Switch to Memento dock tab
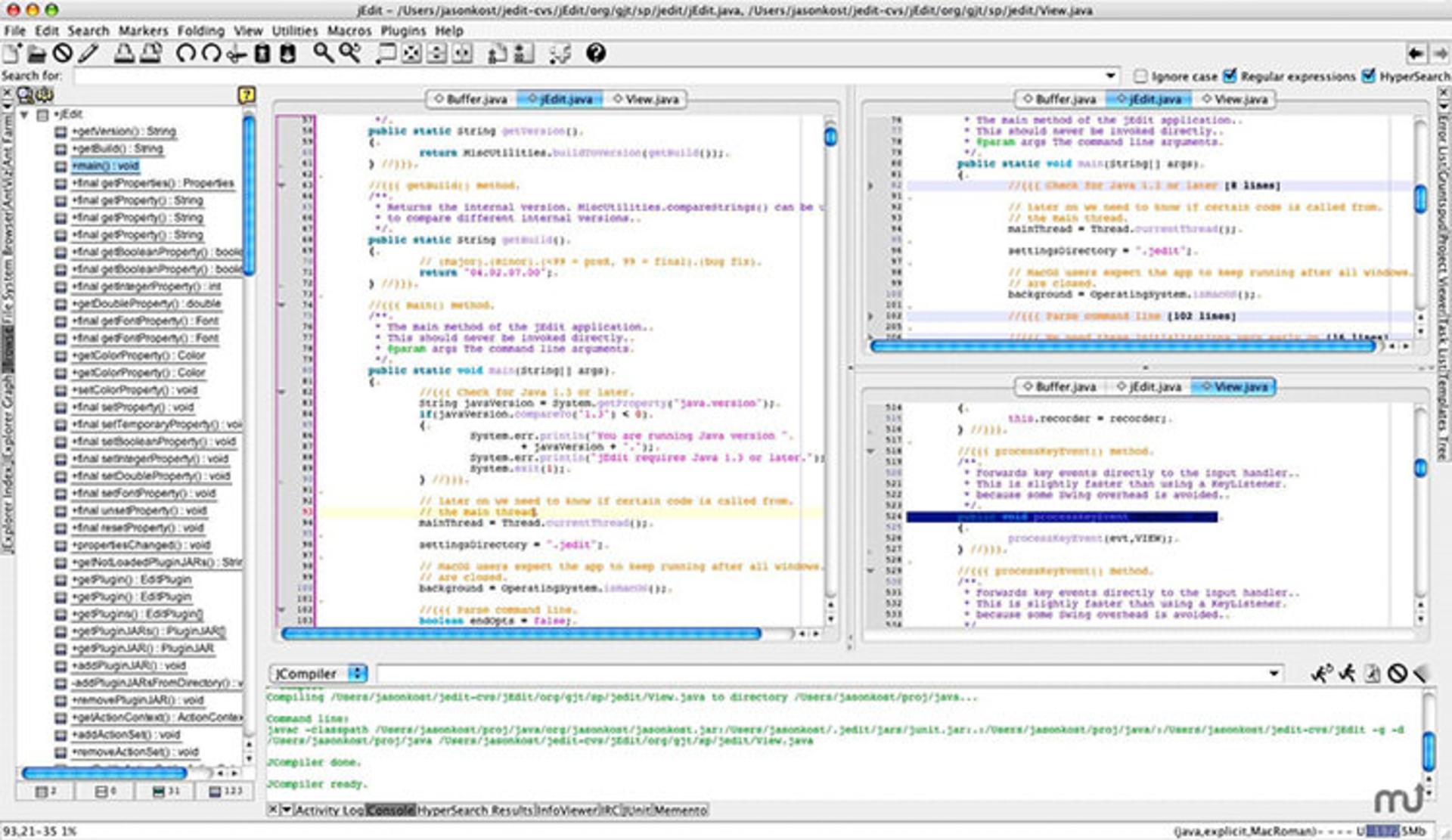The width and height of the screenshot is (1452, 840). tap(680, 810)
